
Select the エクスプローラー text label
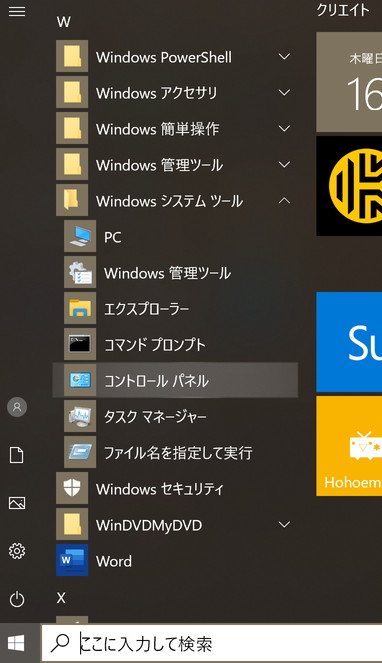[147, 309]
